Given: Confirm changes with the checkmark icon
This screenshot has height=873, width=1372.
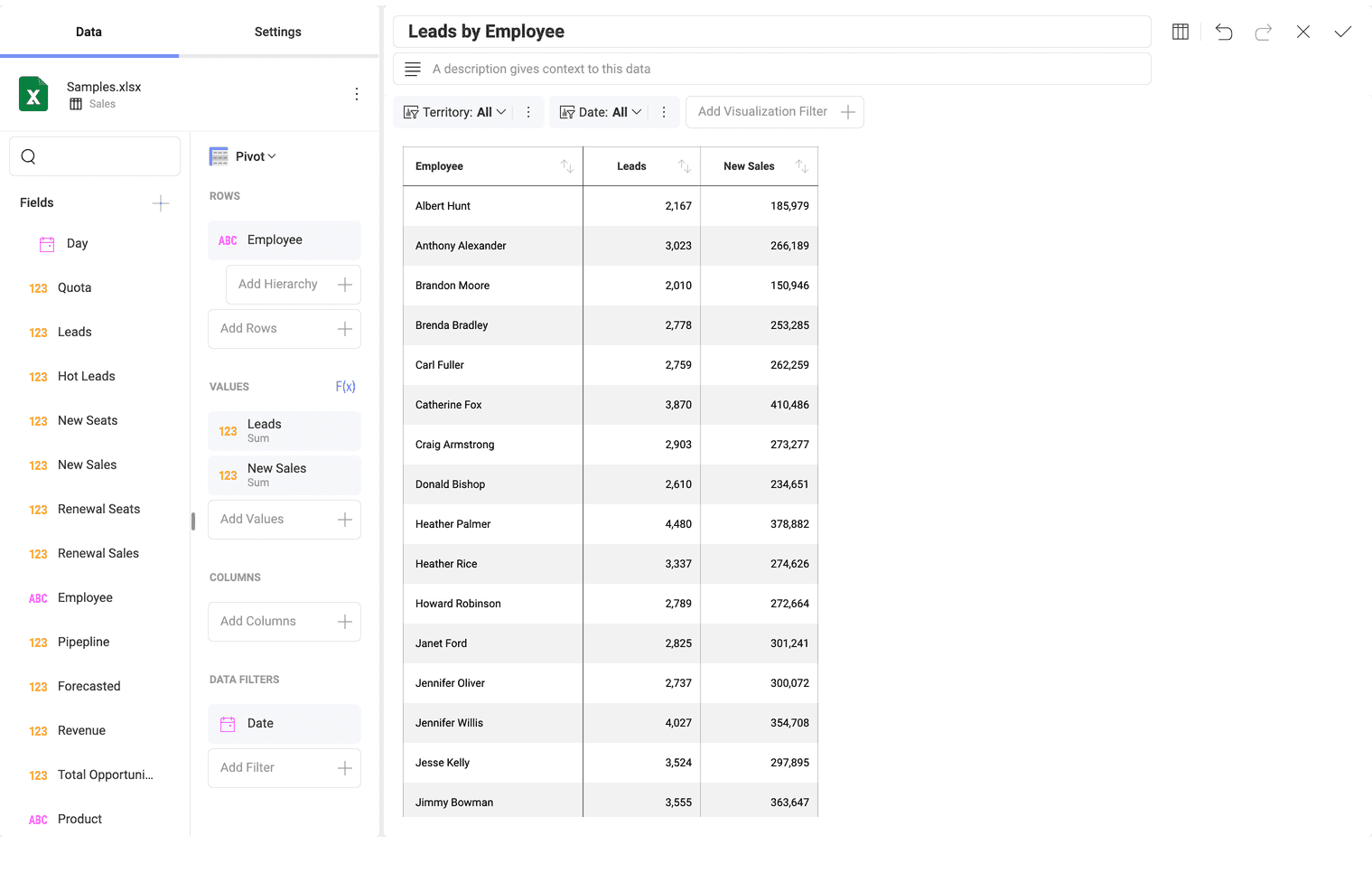Looking at the screenshot, I should point(1342,32).
